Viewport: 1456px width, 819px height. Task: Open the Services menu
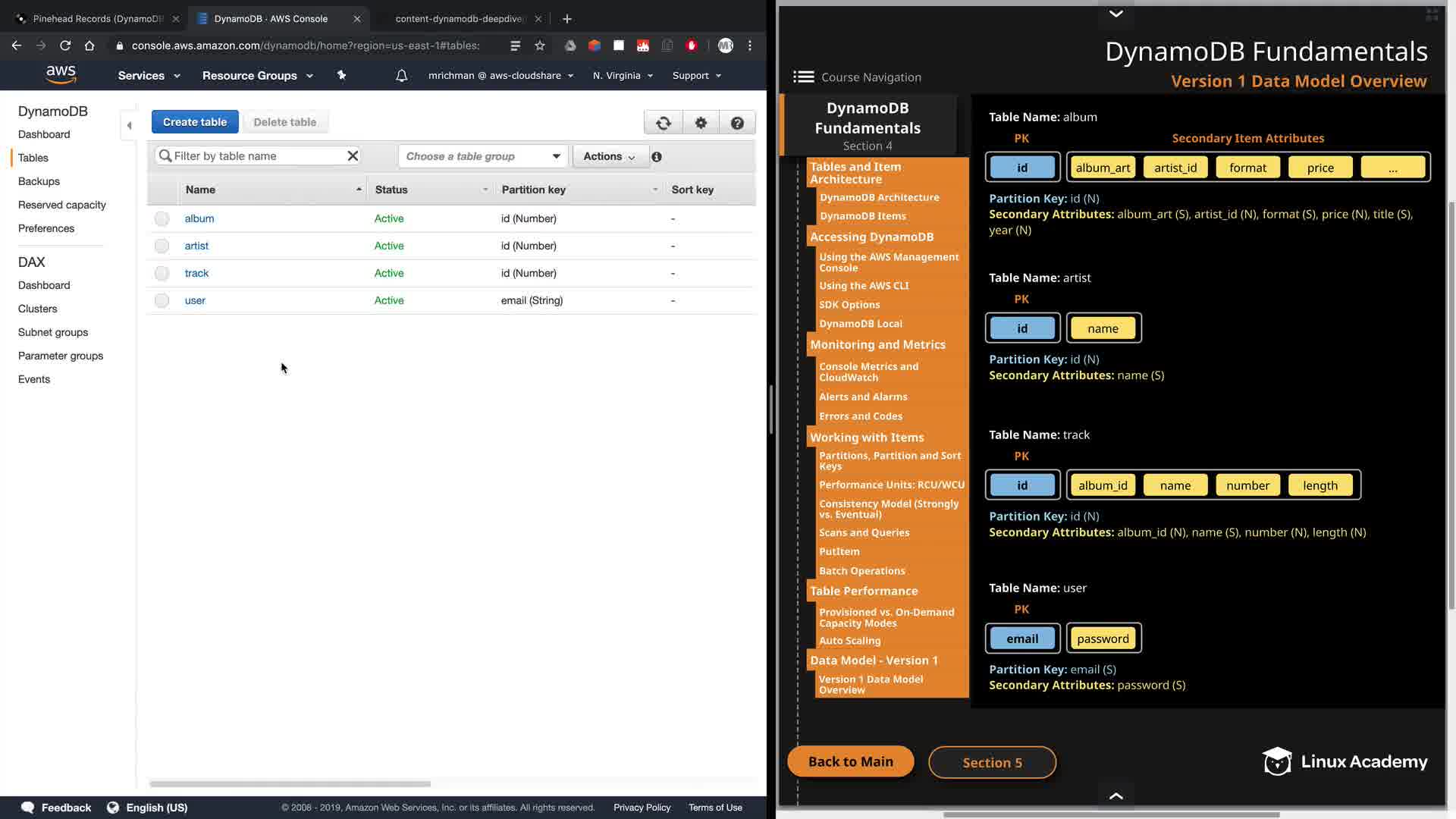point(149,76)
